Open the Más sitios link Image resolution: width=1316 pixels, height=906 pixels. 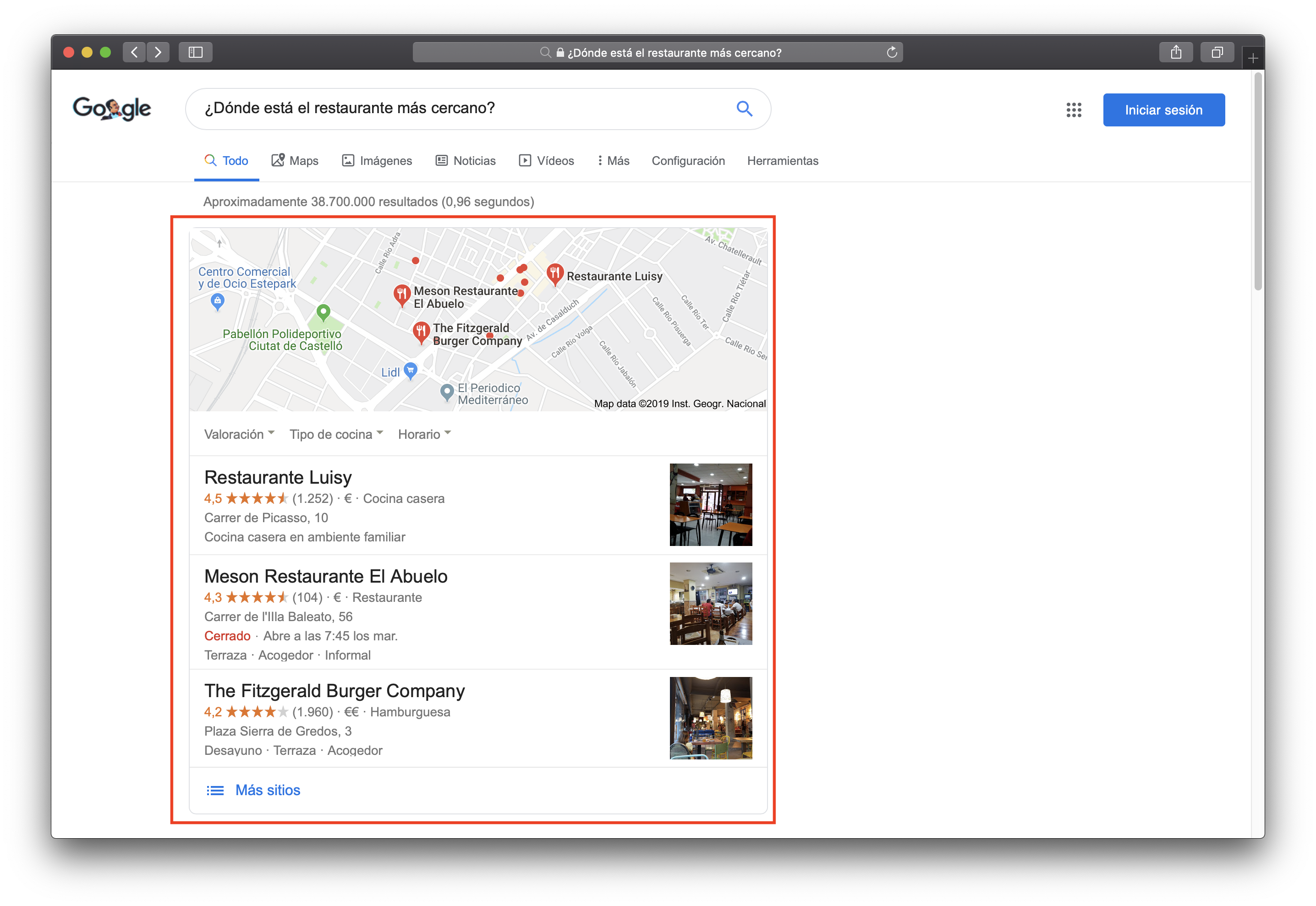point(268,790)
